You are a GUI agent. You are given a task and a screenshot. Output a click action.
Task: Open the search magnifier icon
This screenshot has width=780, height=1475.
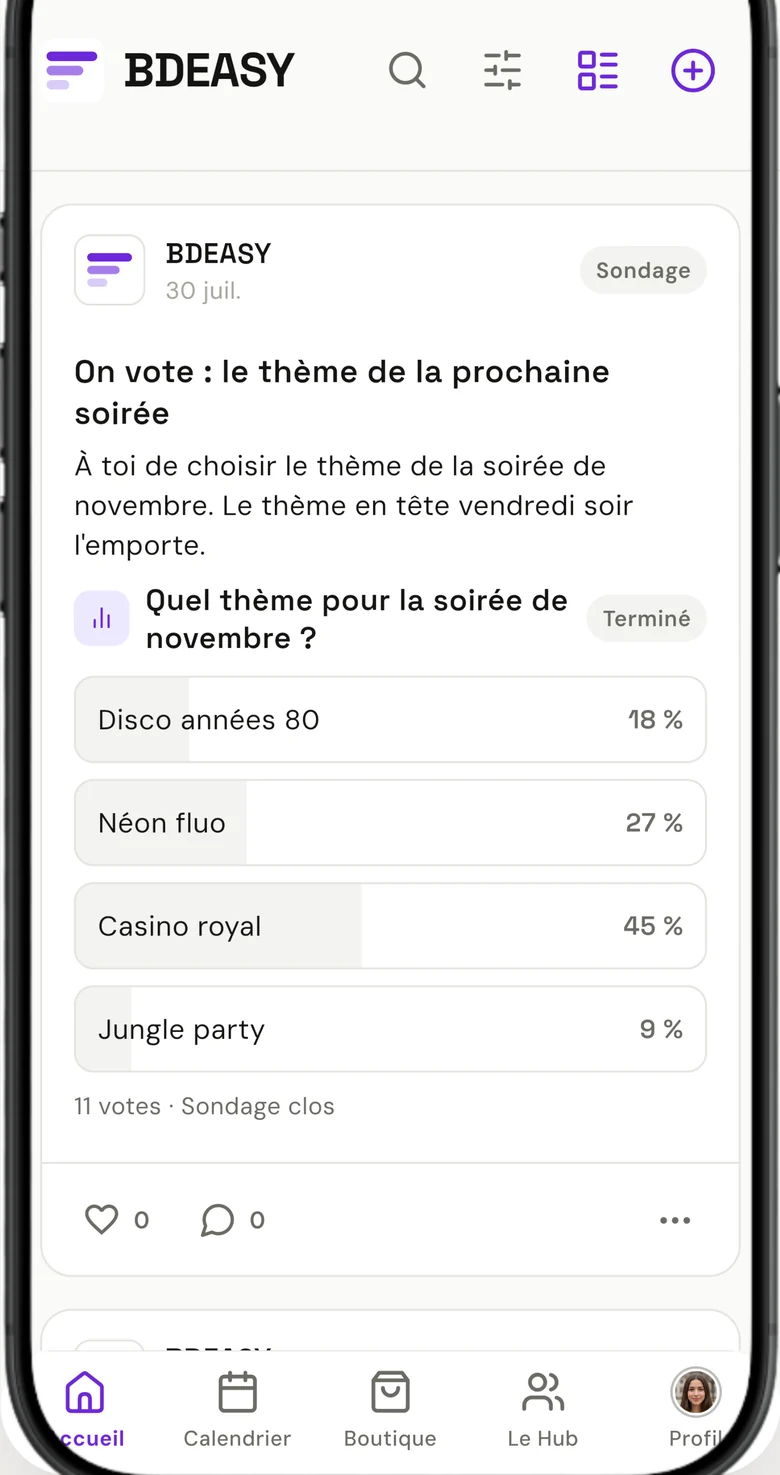[407, 71]
